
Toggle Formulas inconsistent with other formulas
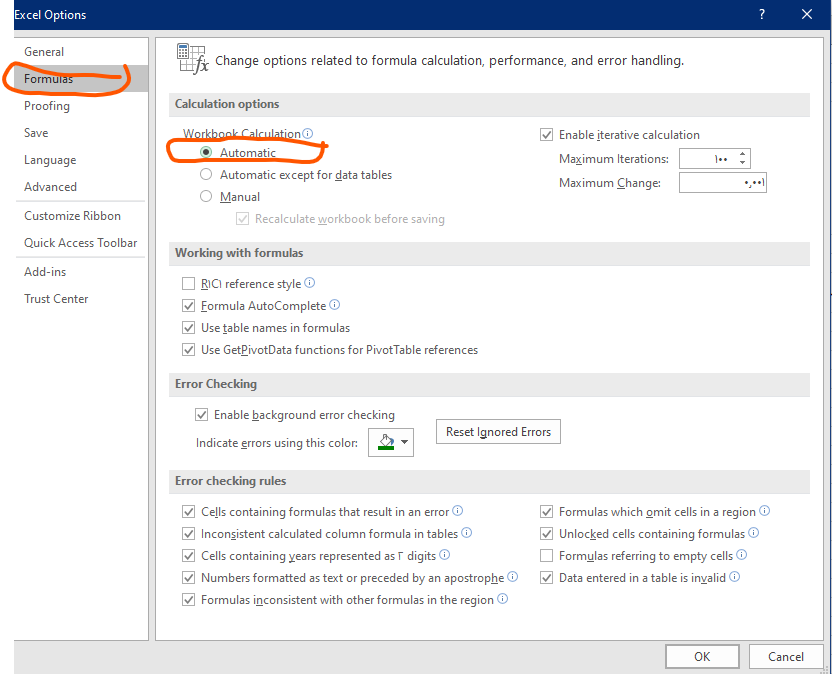pos(188,600)
